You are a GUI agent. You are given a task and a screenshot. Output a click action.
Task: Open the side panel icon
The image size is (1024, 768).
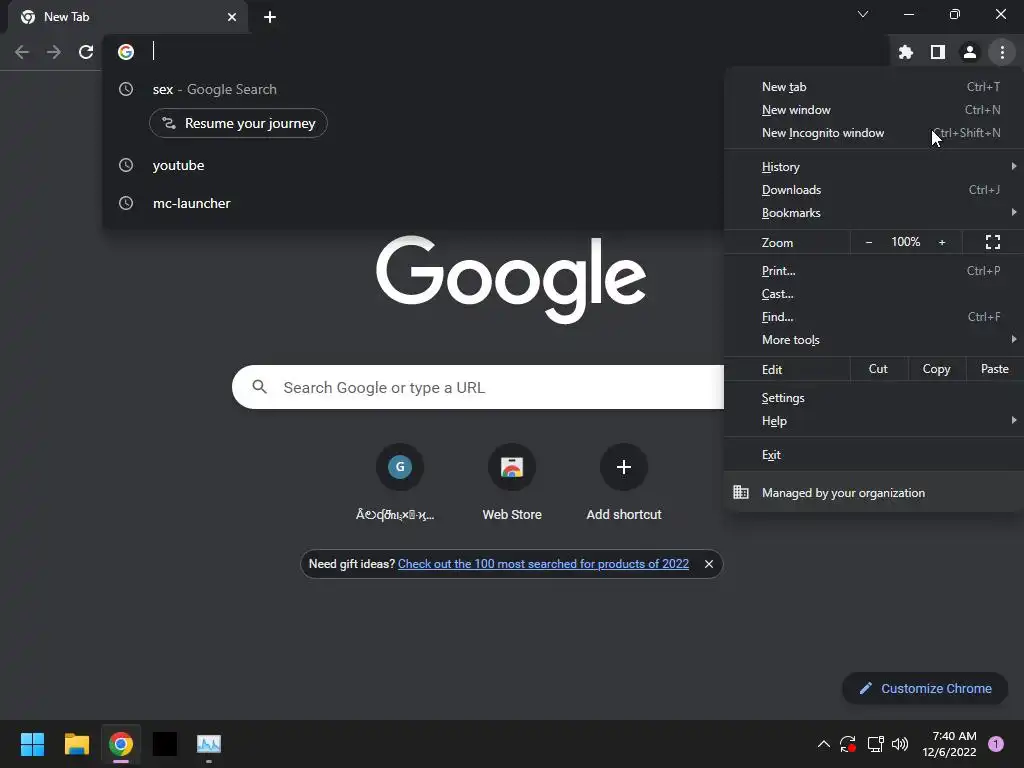(938, 52)
